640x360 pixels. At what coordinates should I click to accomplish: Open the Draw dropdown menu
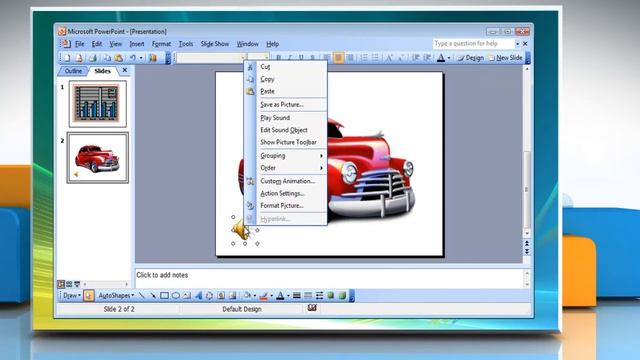pyautogui.click(x=72, y=296)
